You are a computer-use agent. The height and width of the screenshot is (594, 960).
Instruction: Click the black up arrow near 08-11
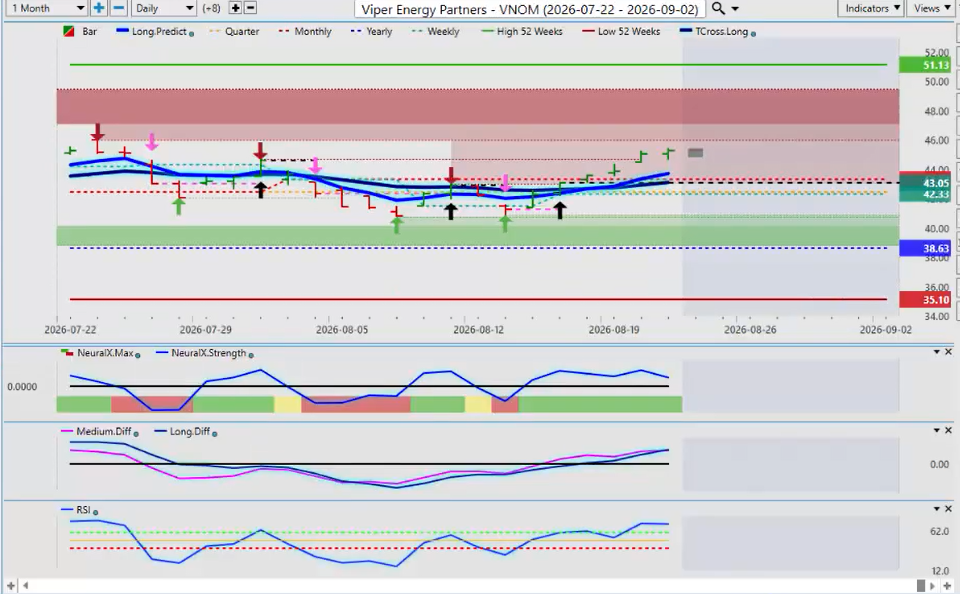pyautogui.click(x=451, y=212)
